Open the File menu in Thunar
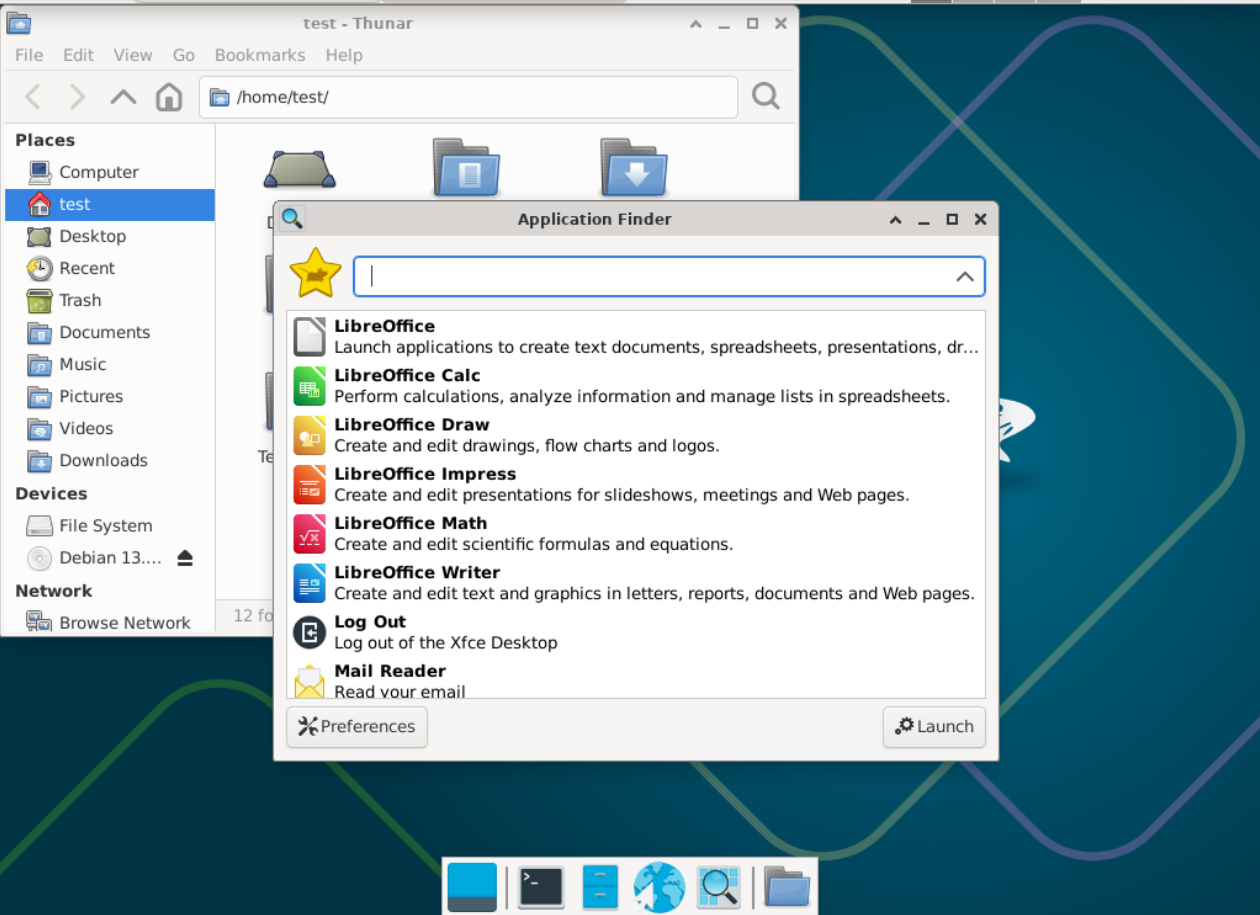This screenshot has width=1260, height=915. click(29, 55)
